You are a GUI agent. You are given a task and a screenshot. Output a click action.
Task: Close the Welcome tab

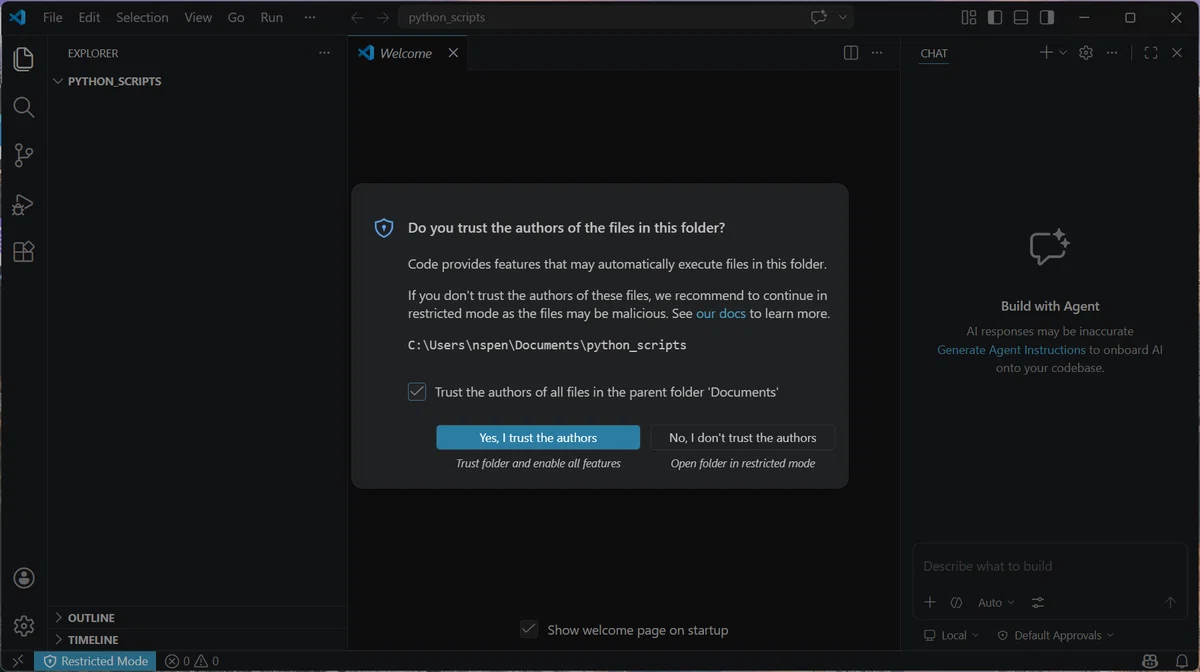pyautogui.click(x=453, y=53)
